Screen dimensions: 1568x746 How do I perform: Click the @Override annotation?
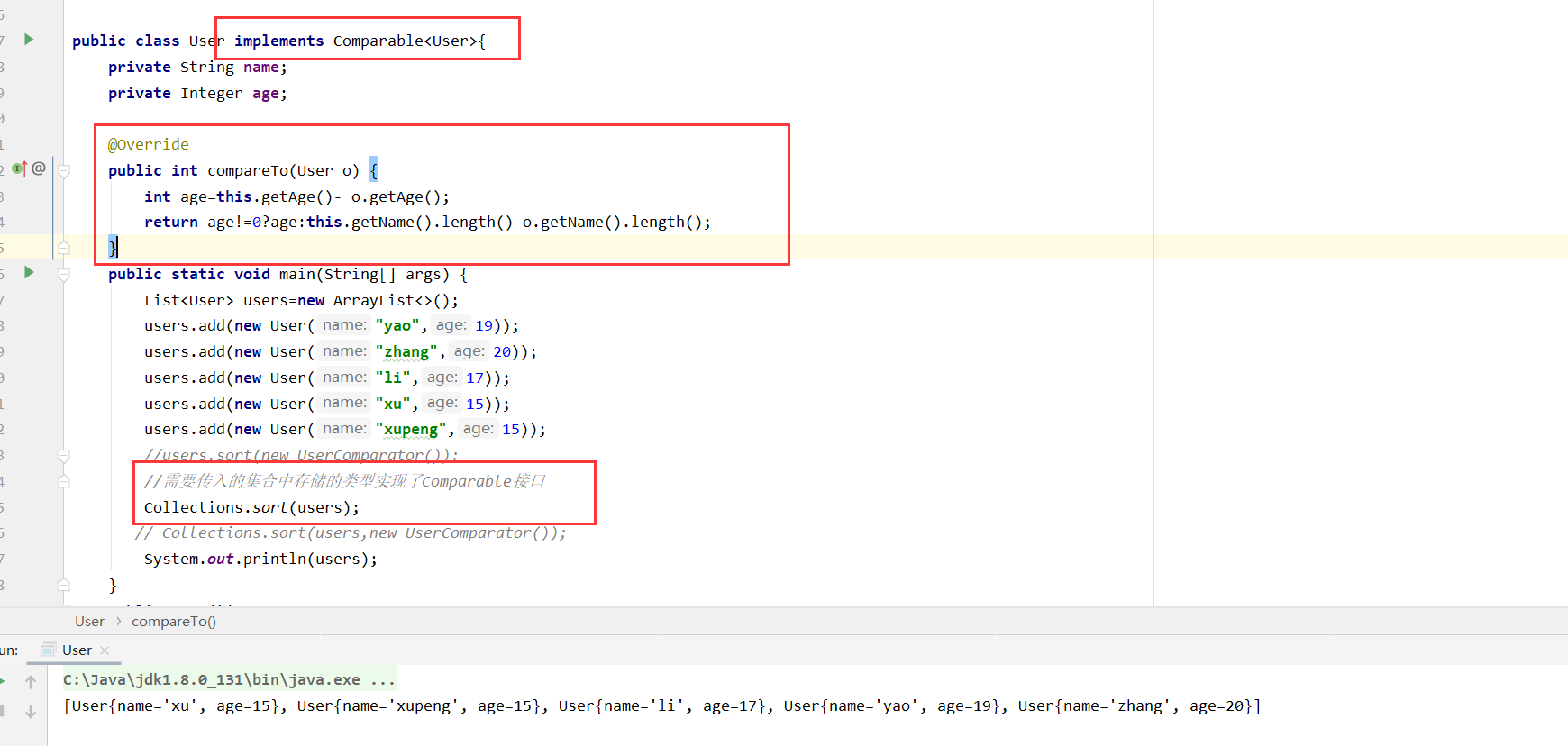149,144
